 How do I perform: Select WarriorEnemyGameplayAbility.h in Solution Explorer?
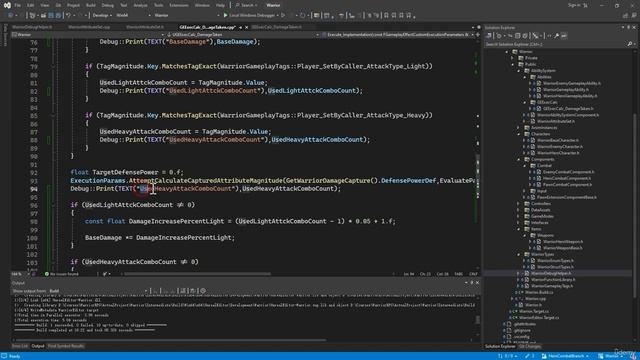[571, 83]
